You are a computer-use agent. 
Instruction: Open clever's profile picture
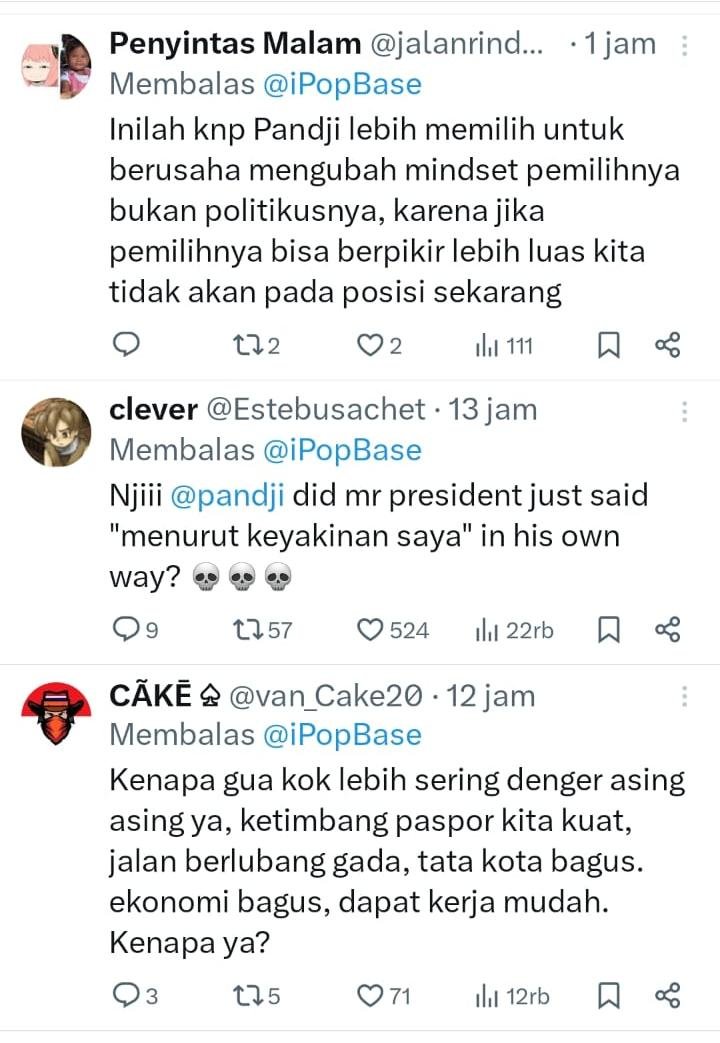click(x=56, y=431)
